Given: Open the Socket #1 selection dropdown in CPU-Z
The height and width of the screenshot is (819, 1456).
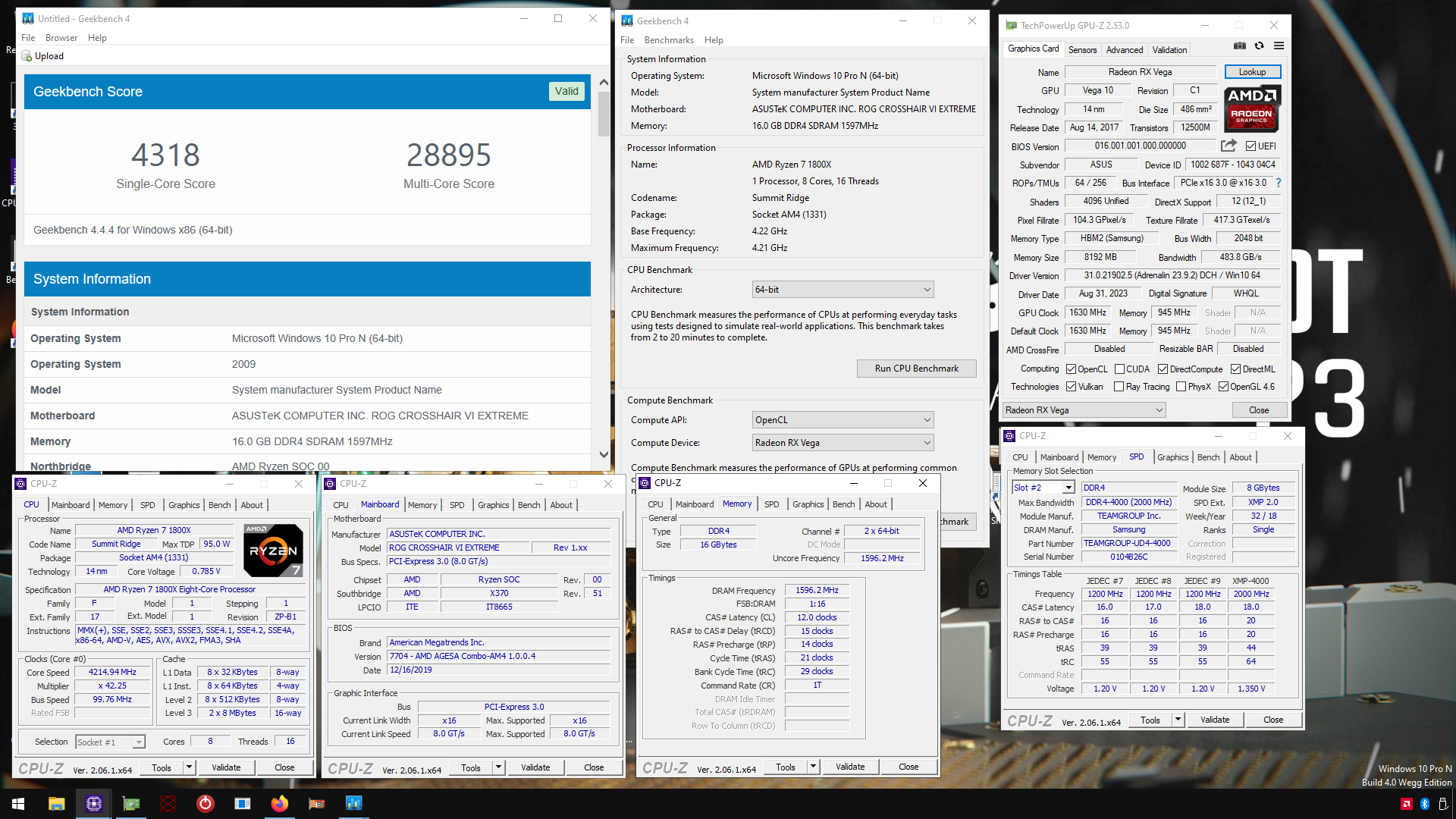Looking at the screenshot, I should [110, 742].
